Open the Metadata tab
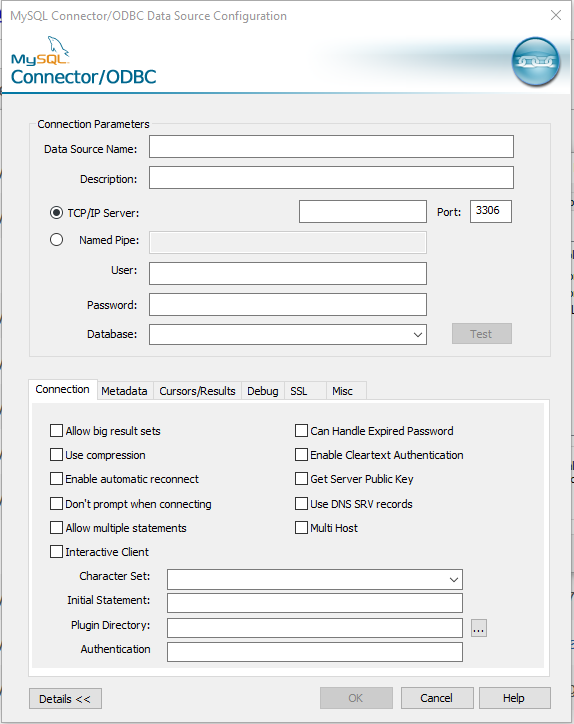The height and width of the screenshot is (724, 574). coord(124,391)
